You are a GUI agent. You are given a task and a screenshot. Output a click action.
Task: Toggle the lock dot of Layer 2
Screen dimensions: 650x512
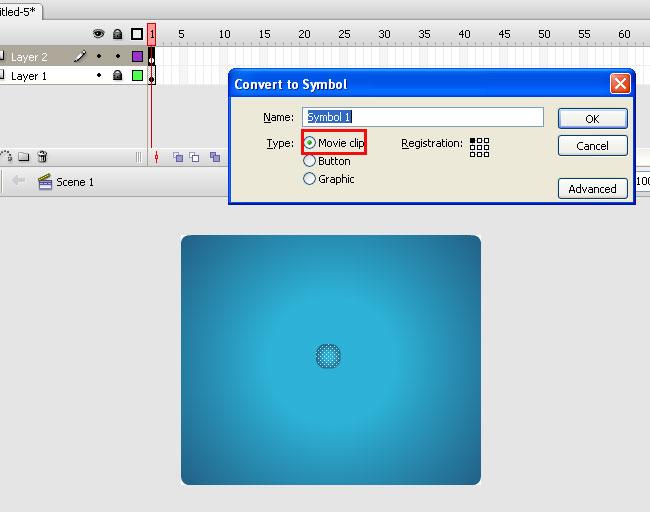tap(118, 56)
